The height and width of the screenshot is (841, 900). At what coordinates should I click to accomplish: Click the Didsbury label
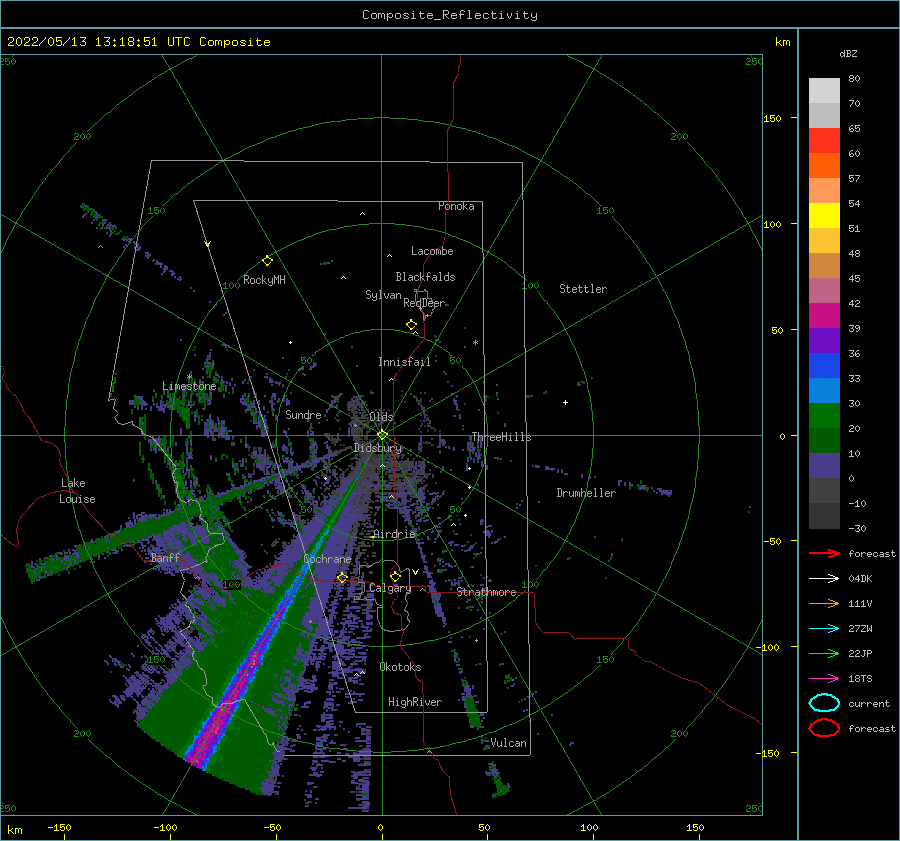[377, 448]
